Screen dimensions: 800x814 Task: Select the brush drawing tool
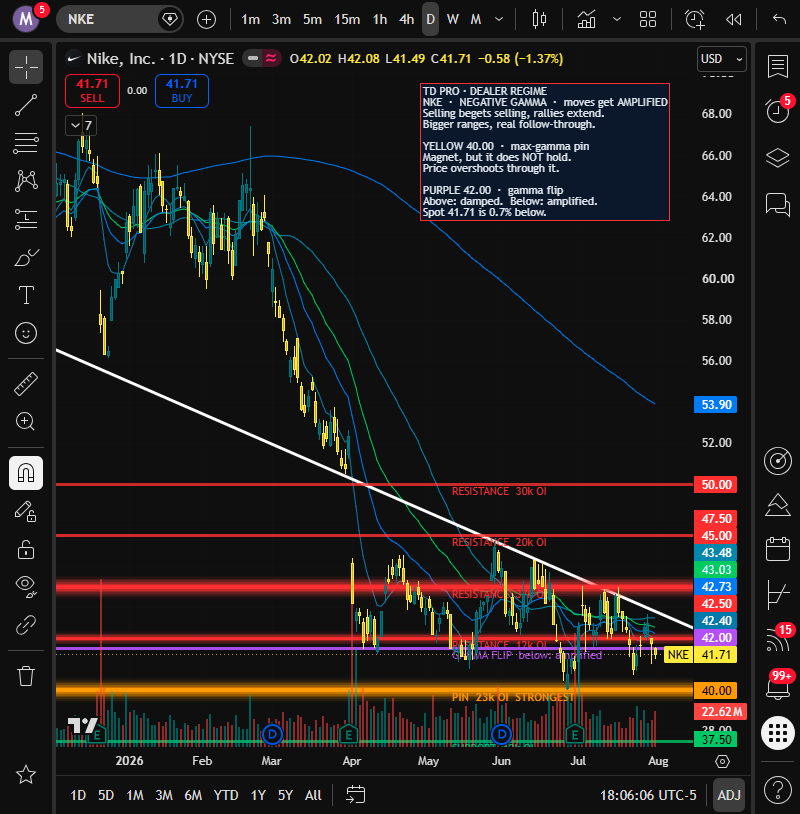25,257
